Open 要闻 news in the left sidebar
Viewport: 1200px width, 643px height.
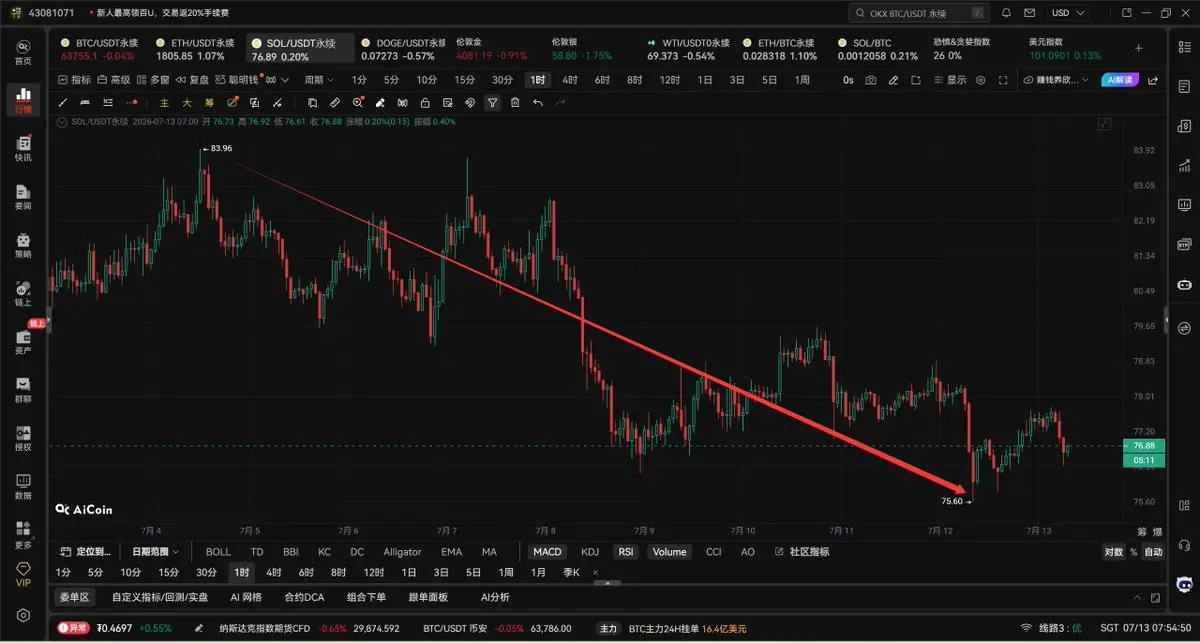coord(22,196)
